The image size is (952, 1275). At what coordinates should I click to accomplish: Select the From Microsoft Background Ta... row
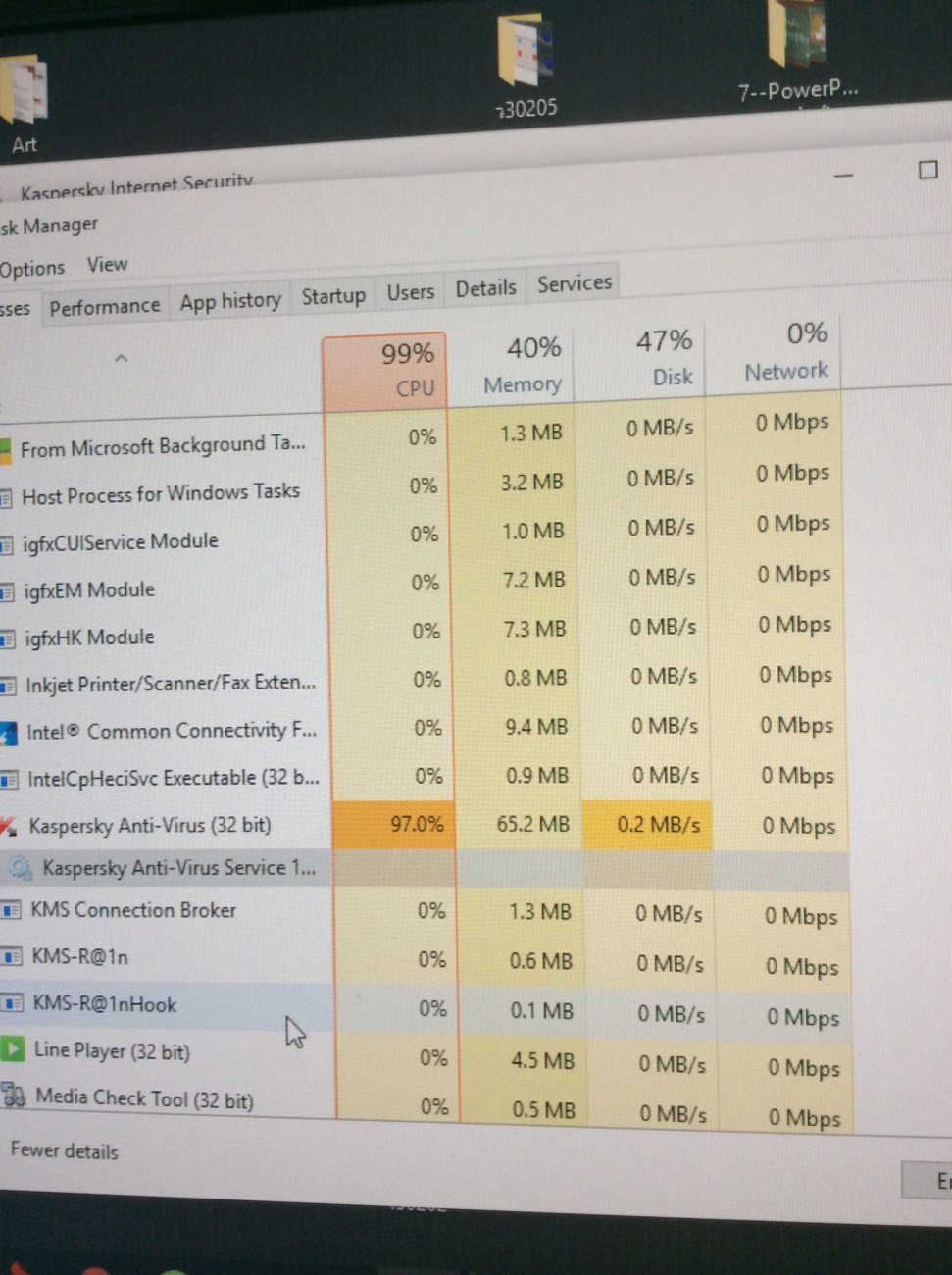162,447
